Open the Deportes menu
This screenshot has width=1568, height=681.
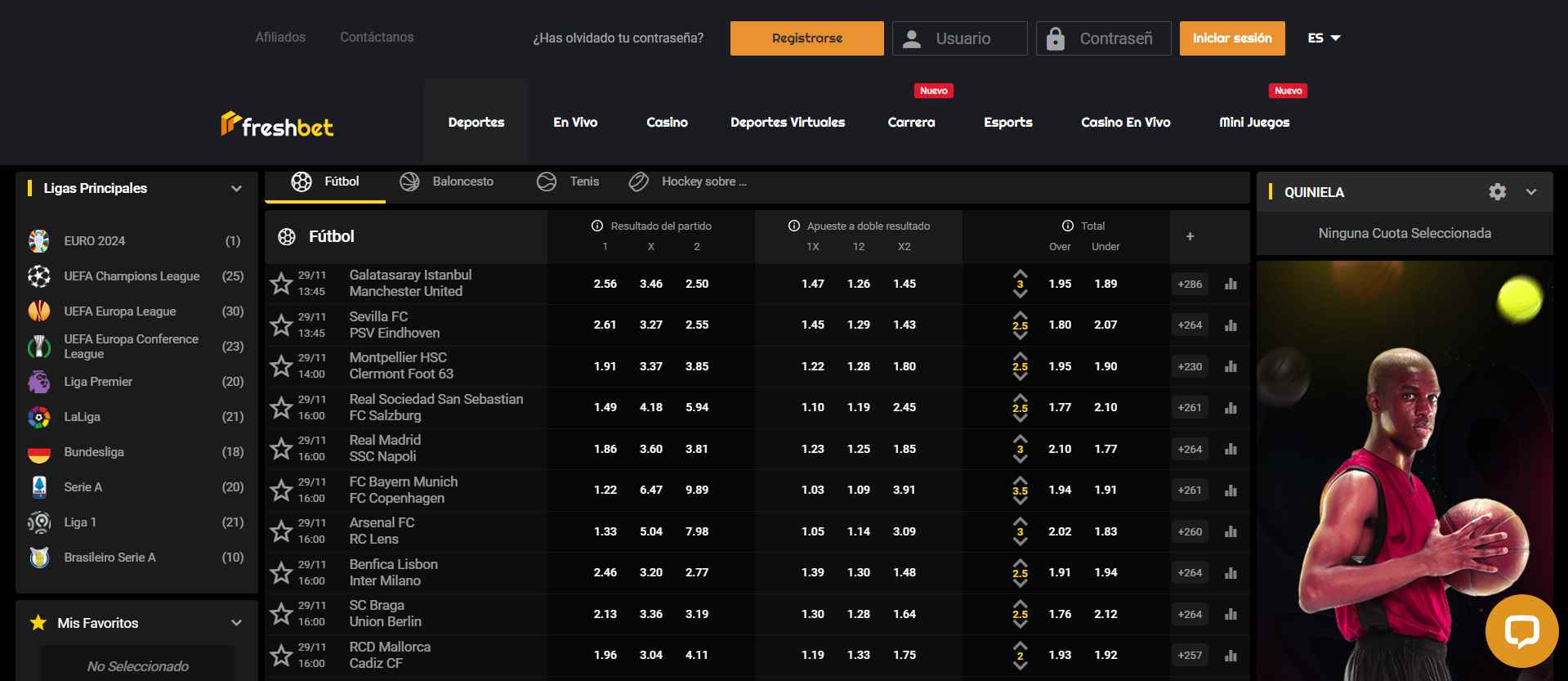coord(476,122)
